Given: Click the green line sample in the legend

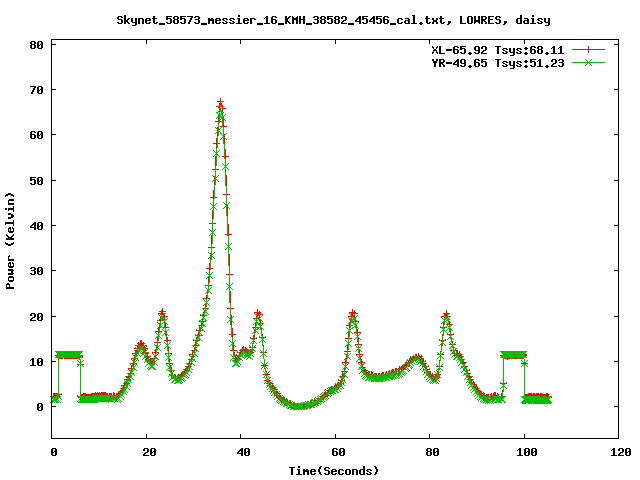Looking at the screenshot, I should (x=588, y=62).
